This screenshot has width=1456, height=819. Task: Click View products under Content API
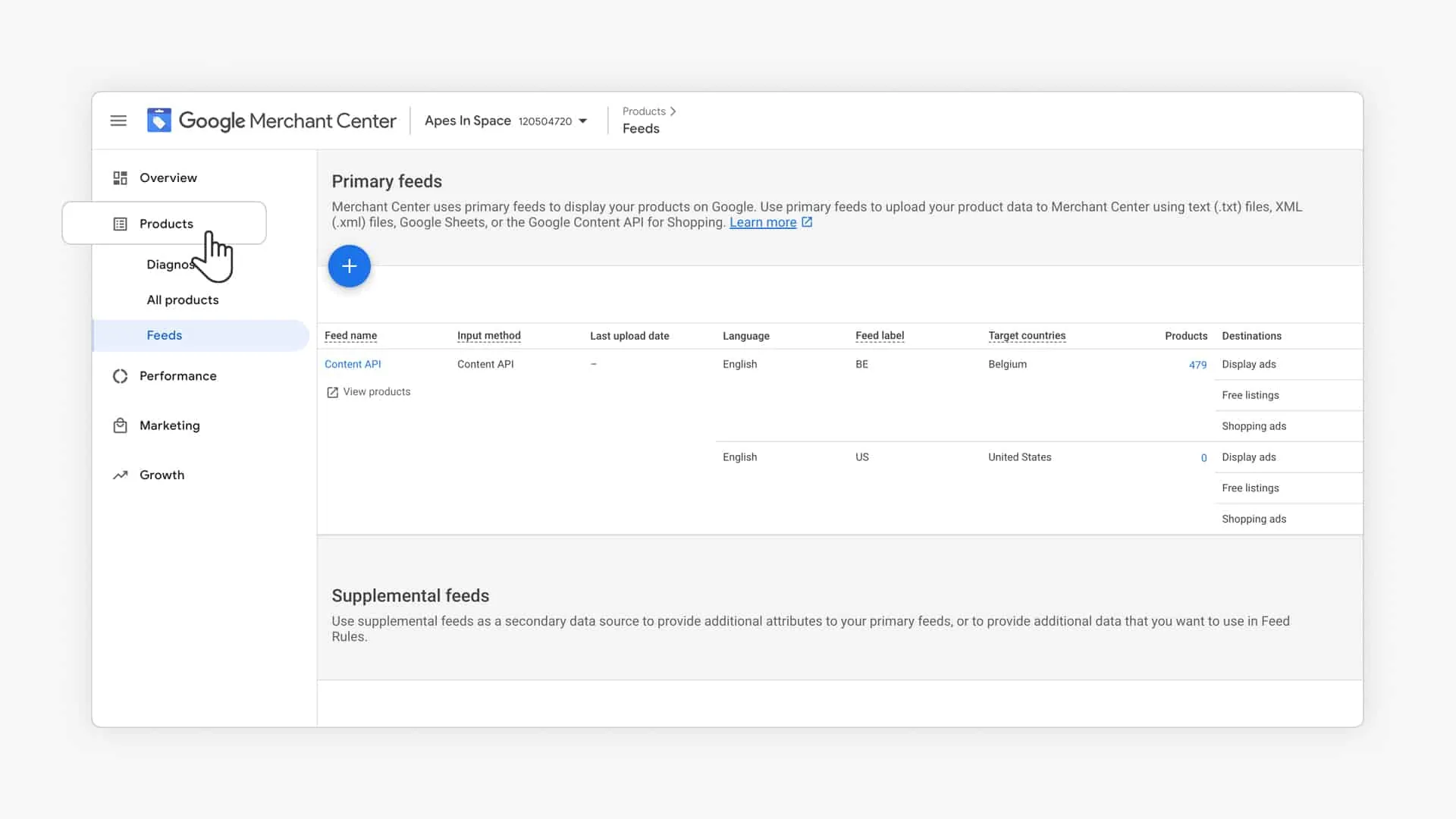tap(376, 392)
